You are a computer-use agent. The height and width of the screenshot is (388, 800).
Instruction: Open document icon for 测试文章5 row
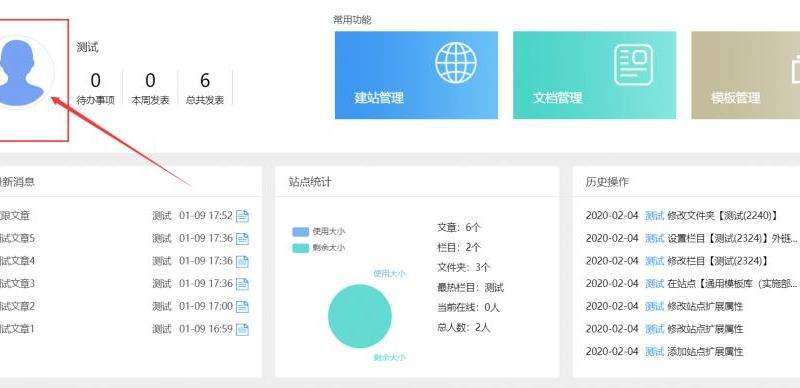(x=242, y=238)
